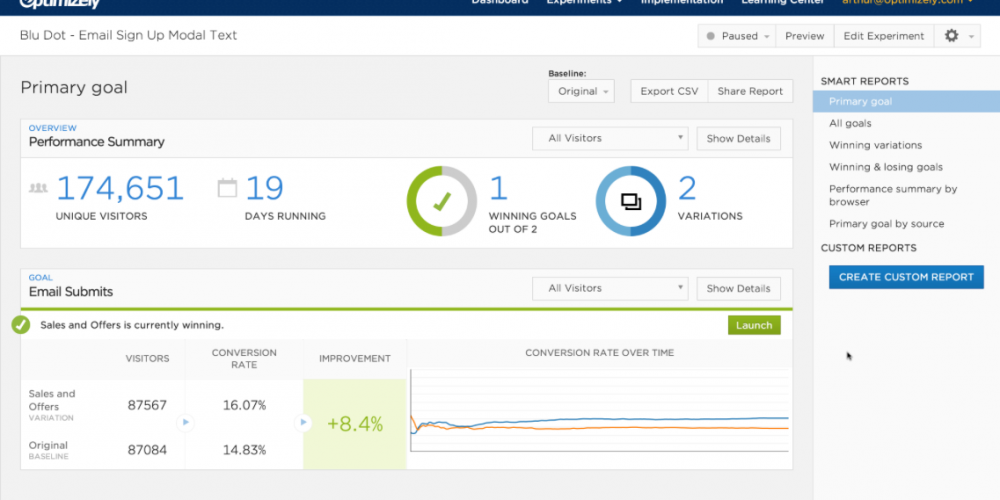1000x500 pixels.
Task: Open Performance summary by browser report
Action: click(893, 195)
